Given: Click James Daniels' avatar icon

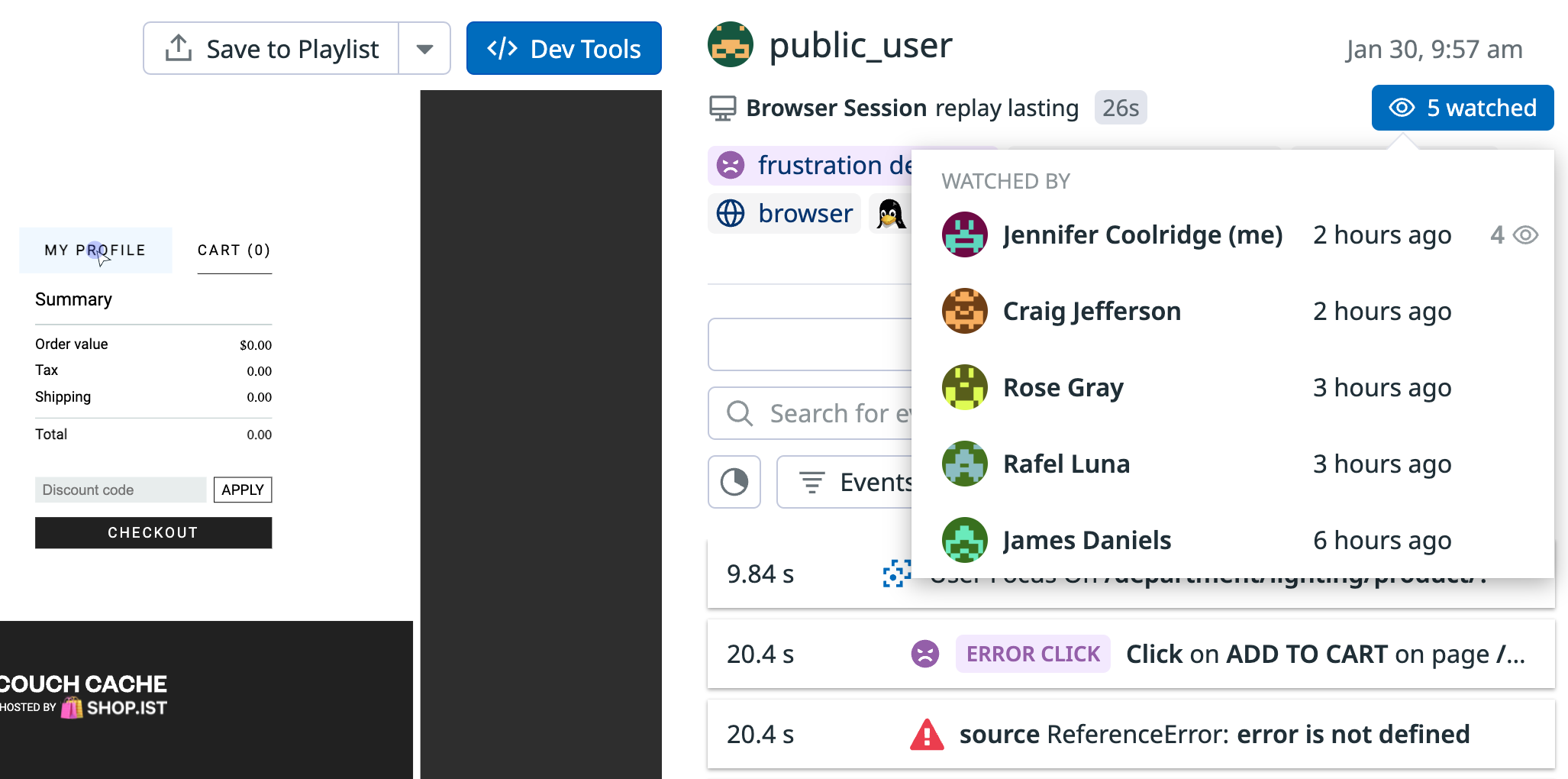Looking at the screenshot, I should pyautogui.click(x=965, y=540).
